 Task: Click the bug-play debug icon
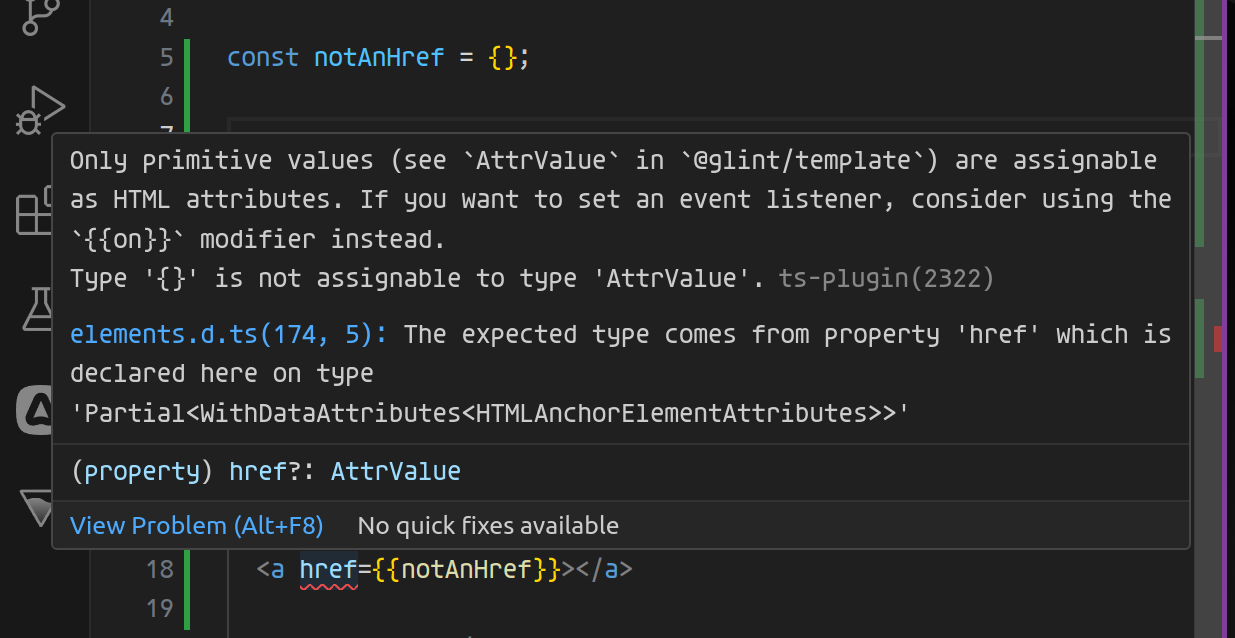click(x=40, y=108)
